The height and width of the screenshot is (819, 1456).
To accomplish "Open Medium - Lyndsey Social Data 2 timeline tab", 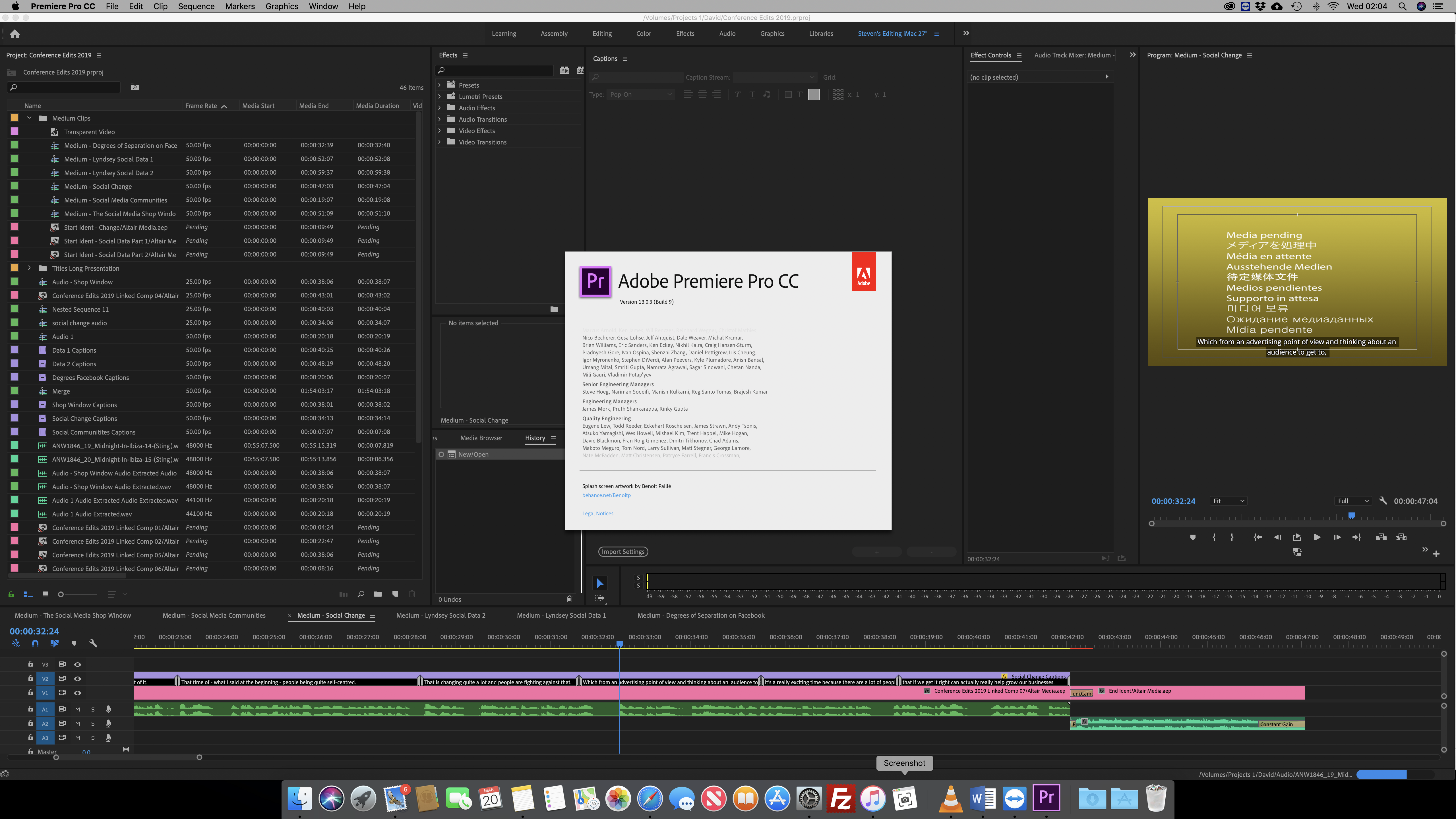I will pyautogui.click(x=441, y=615).
